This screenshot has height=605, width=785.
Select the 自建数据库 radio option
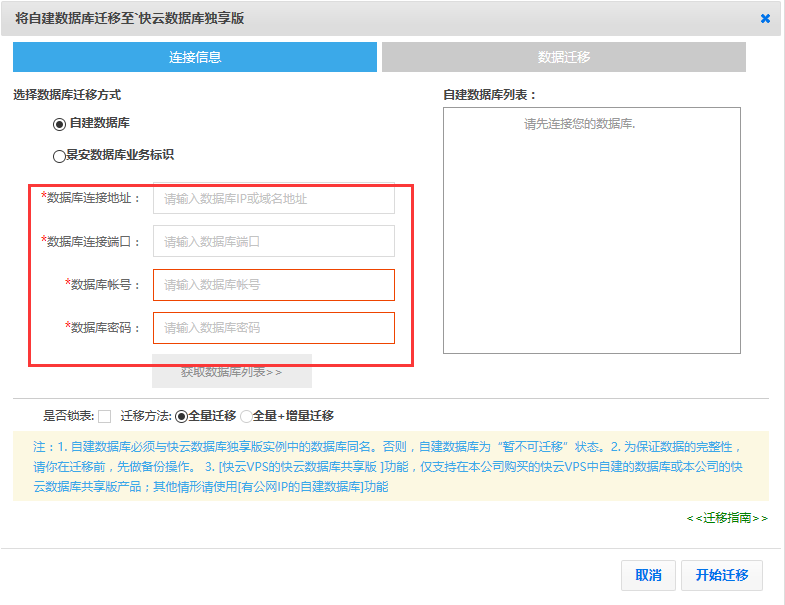(59, 123)
